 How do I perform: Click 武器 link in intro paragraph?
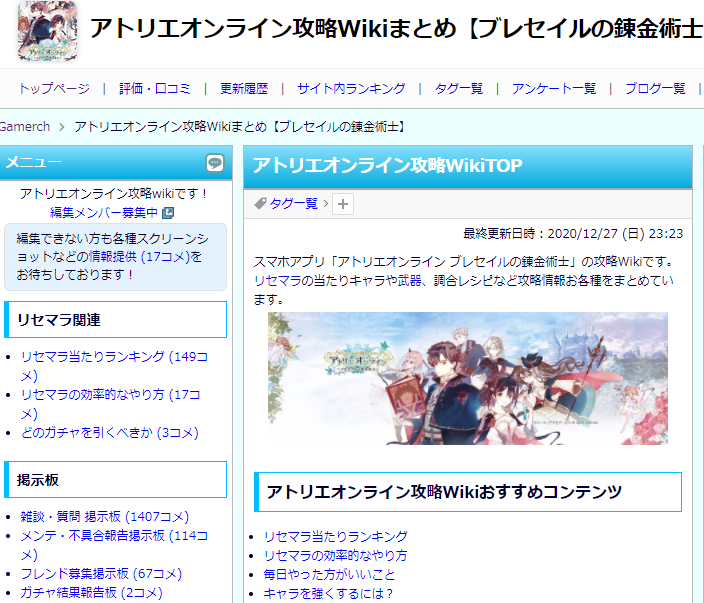(409, 281)
